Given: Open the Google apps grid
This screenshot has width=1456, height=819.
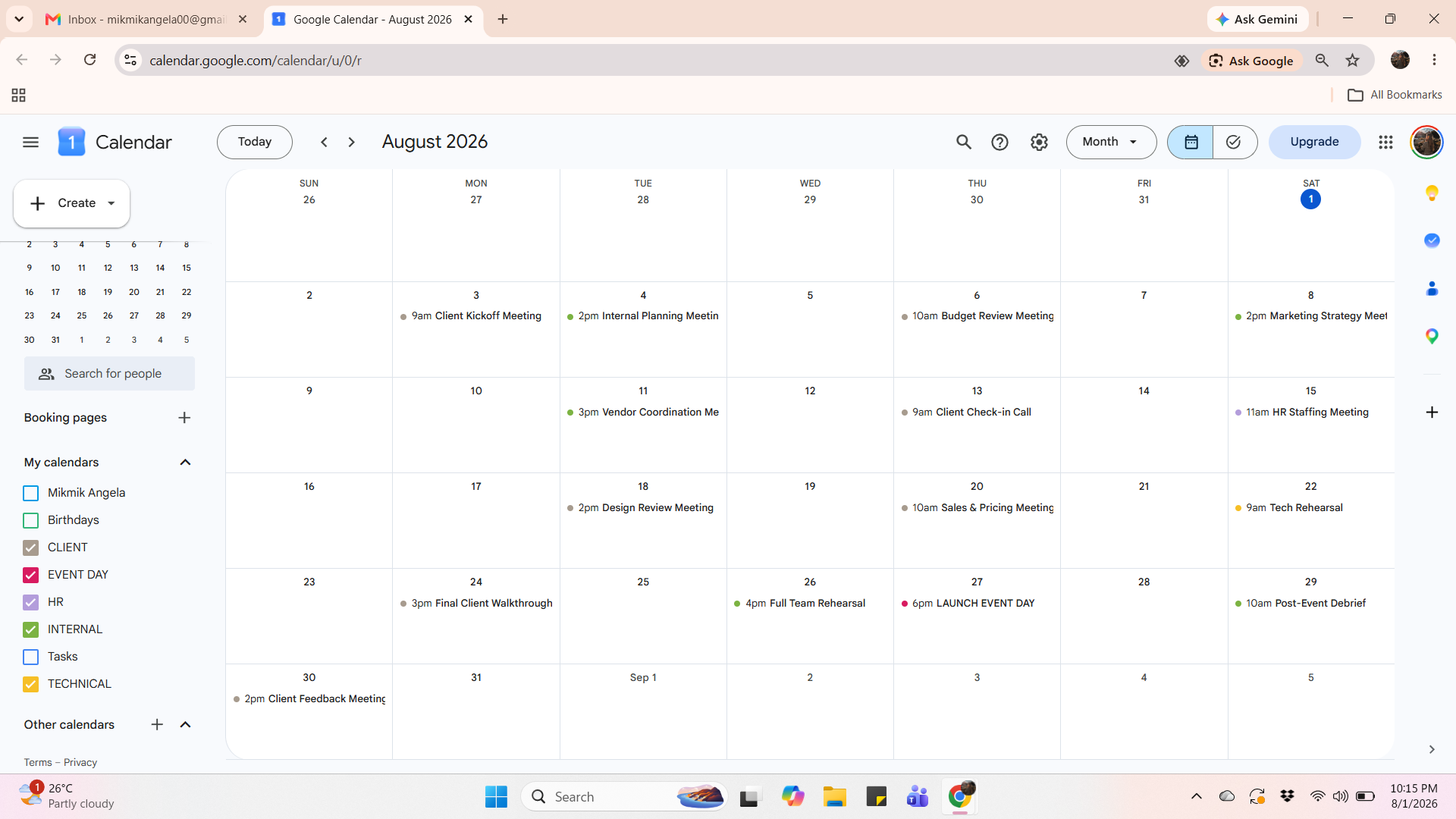Looking at the screenshot, I should [1385, 142].
